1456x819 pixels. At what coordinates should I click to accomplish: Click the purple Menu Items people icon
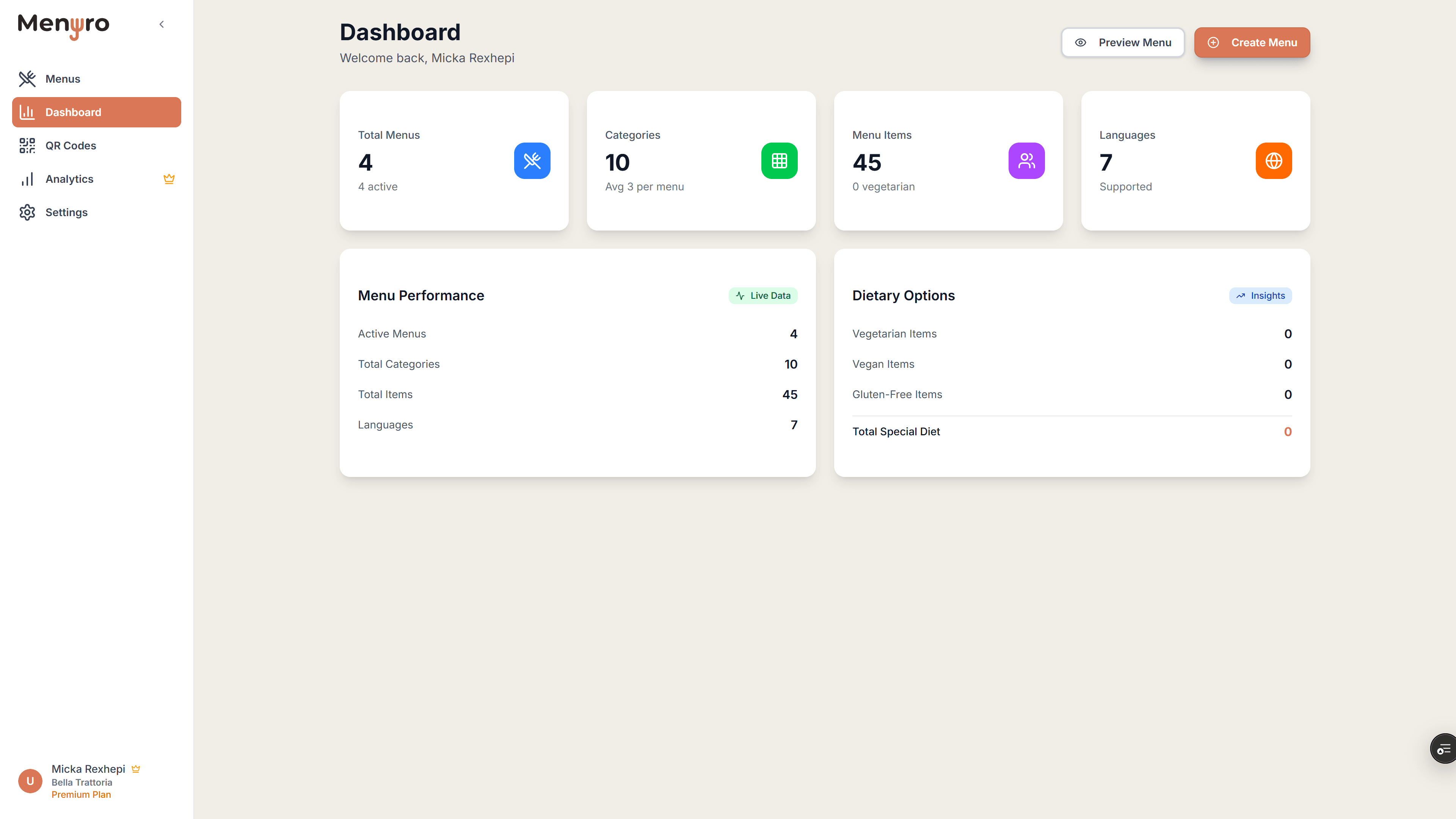tap(1026, 160)
